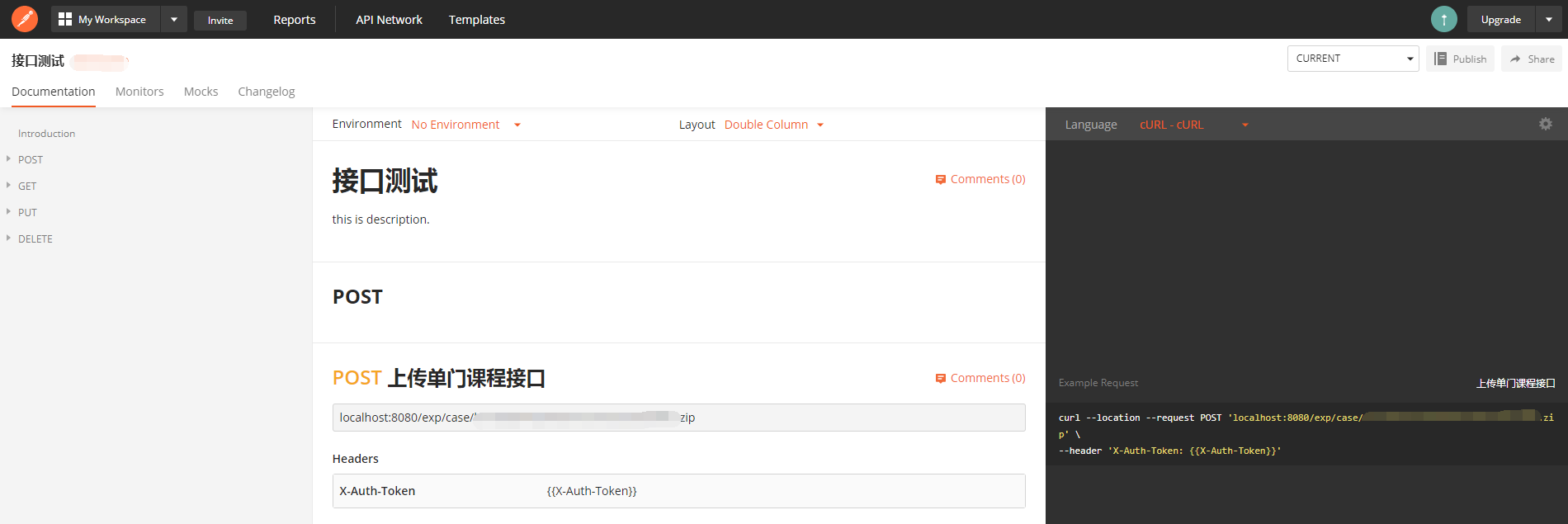Screen dimensions: 1568x524
Task: Click the curl code snippet block
Action: point(1306,434)
